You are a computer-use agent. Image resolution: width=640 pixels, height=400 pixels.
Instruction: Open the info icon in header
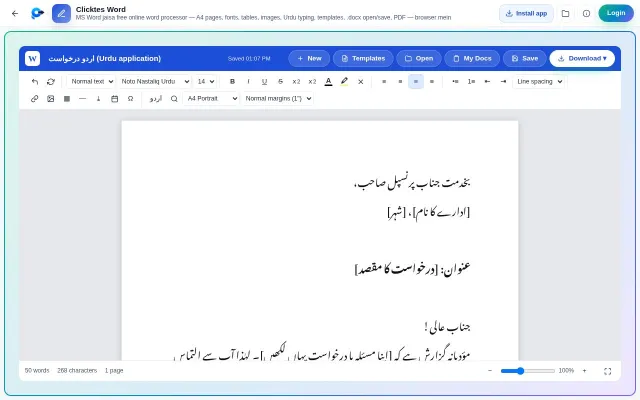click(586, 13)
